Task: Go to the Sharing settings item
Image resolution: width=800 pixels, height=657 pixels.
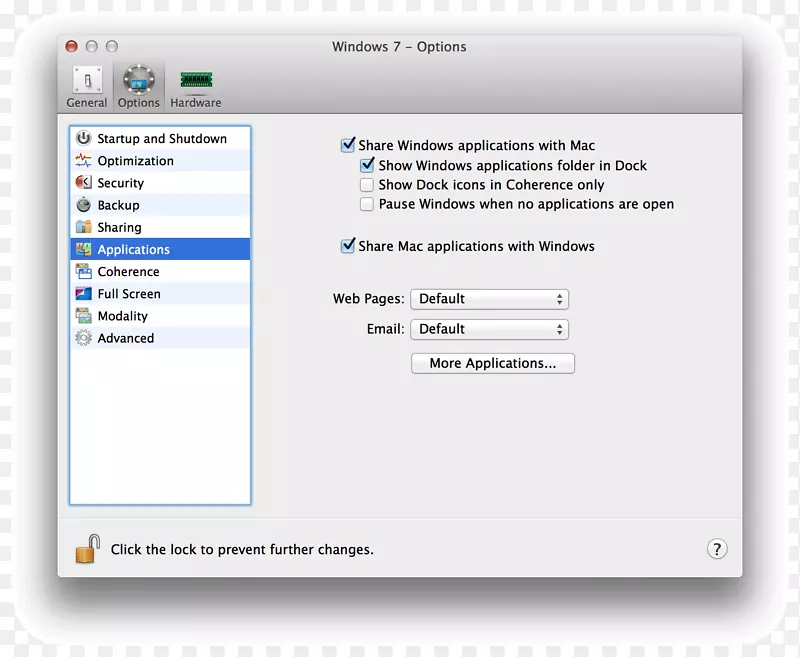Action: (x=119, y=228)
